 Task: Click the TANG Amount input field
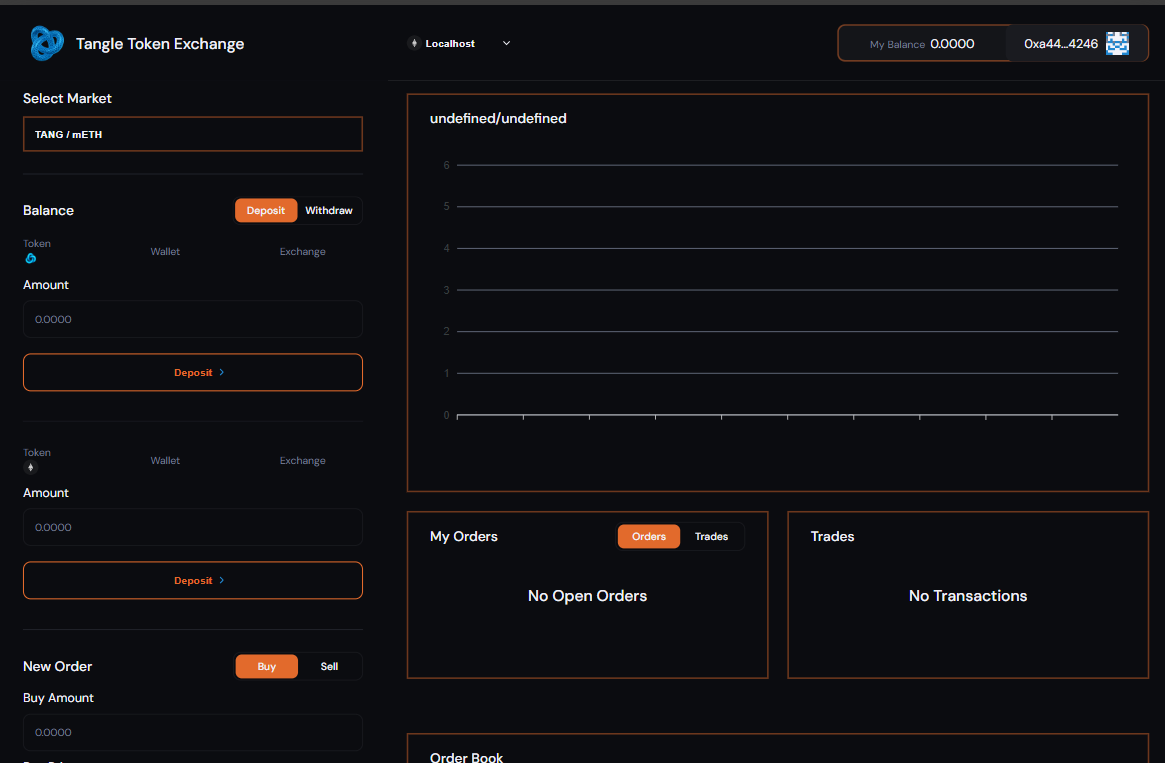193,320
